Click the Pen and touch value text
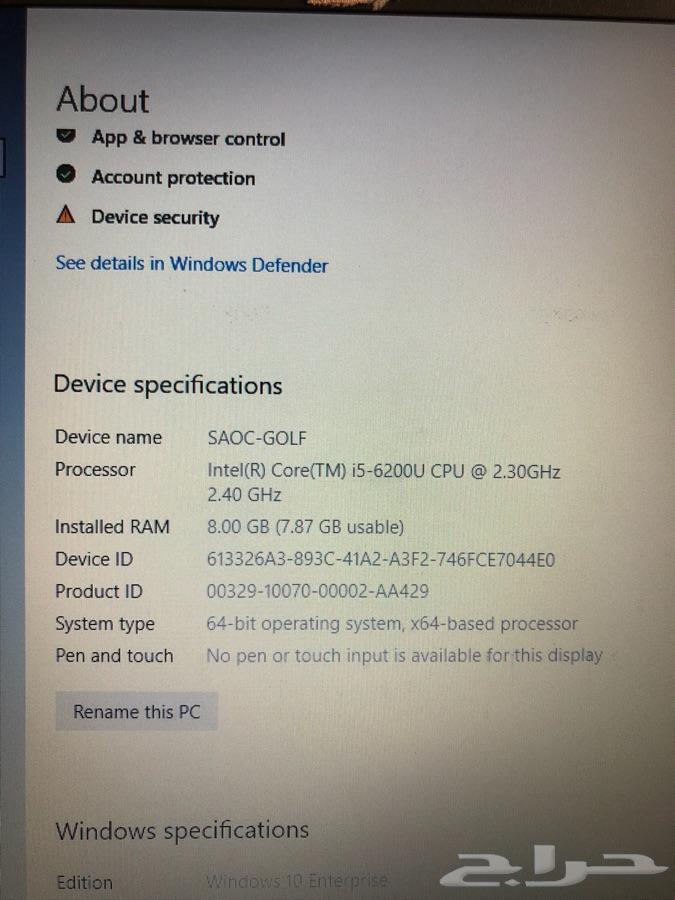The height and width of the screenshot is (900, 675). pyautogui.click(x=404, y=655)
